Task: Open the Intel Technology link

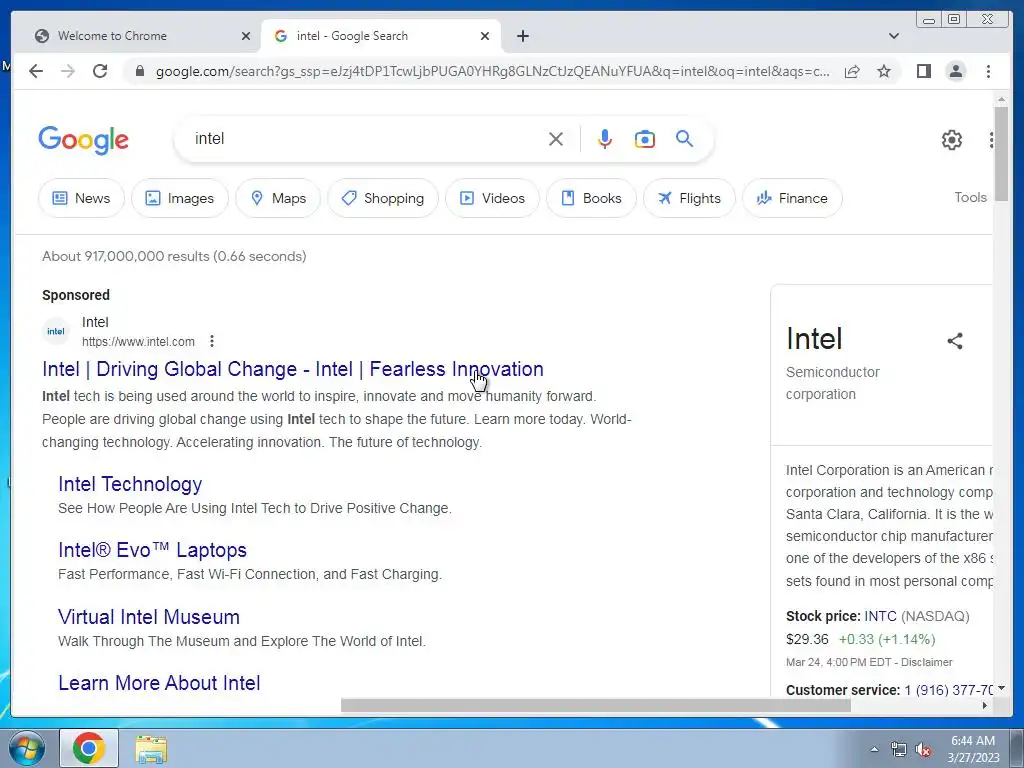Action: [x=130, y=484]
